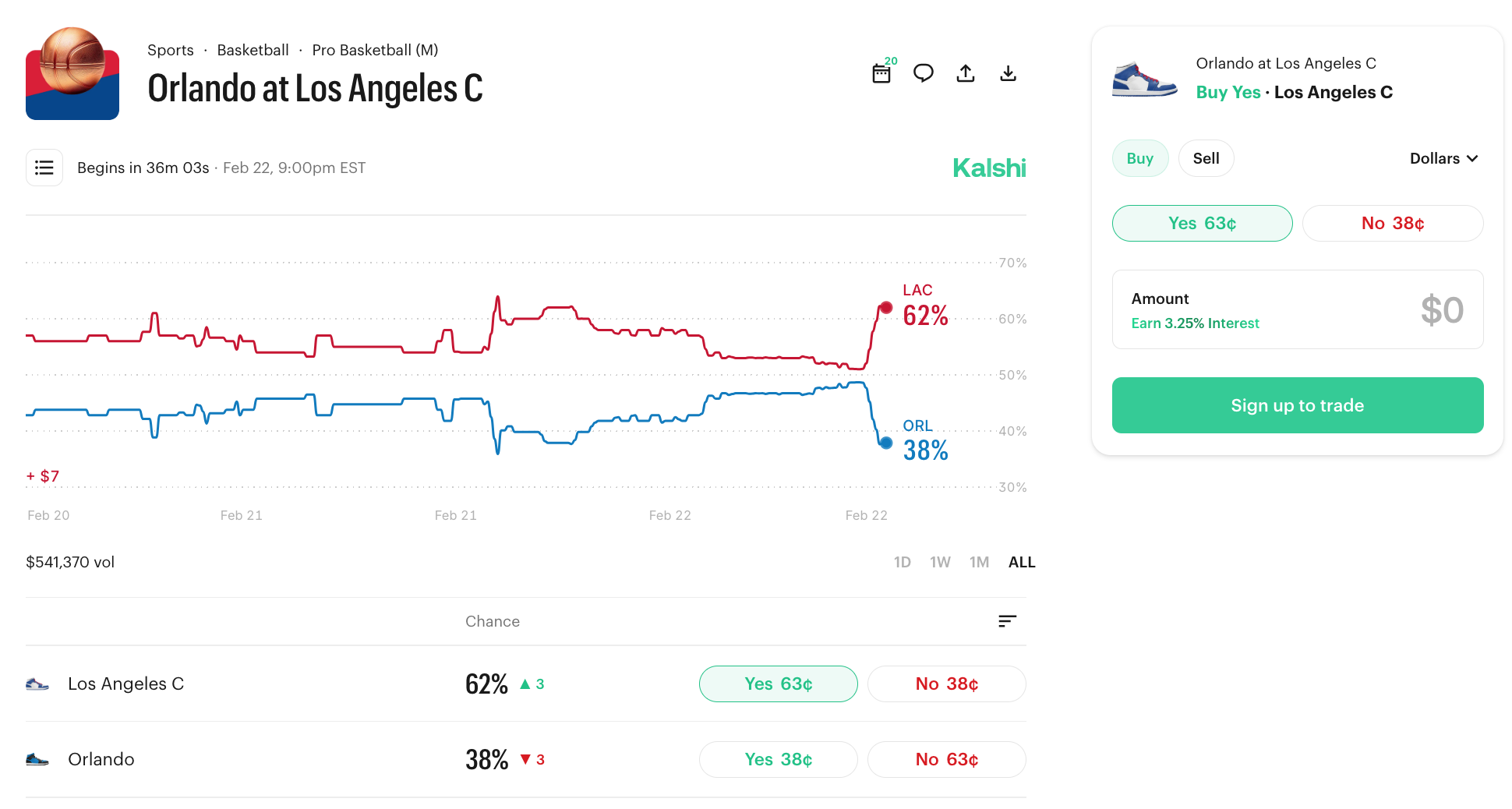Show the ALL time chart range
Image resolution: width=1512 pixels, height=809 pixels.
(1021, 562)
